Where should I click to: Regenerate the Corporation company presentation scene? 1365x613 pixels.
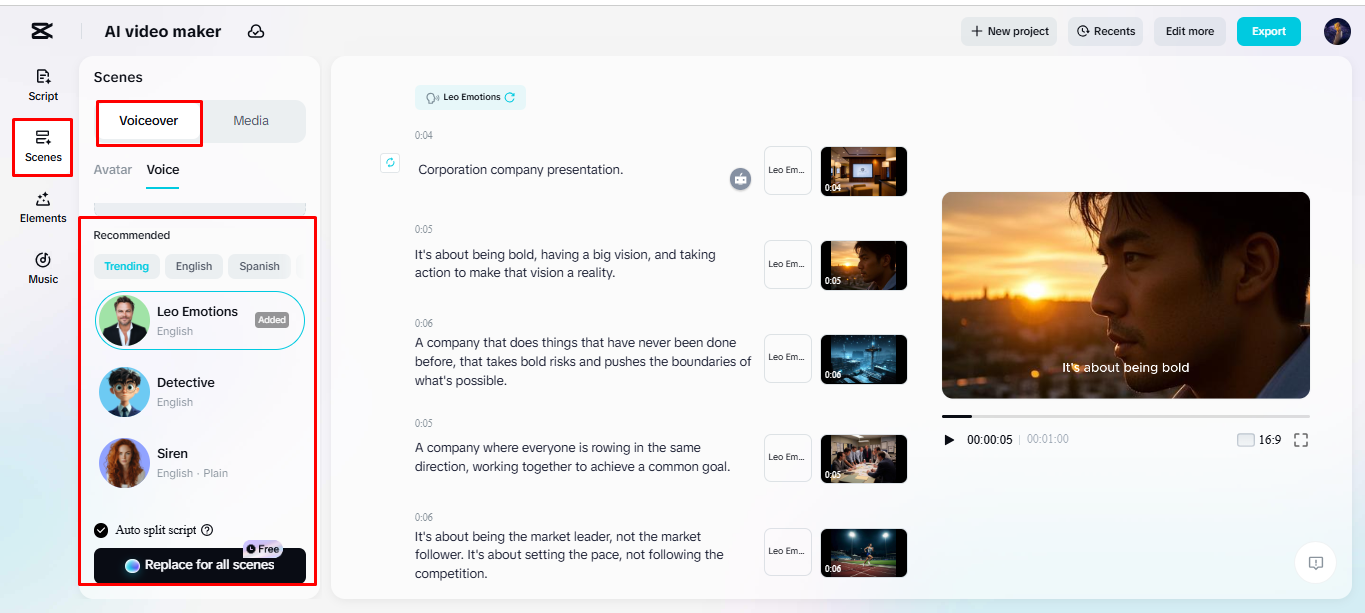pos(389,162)
